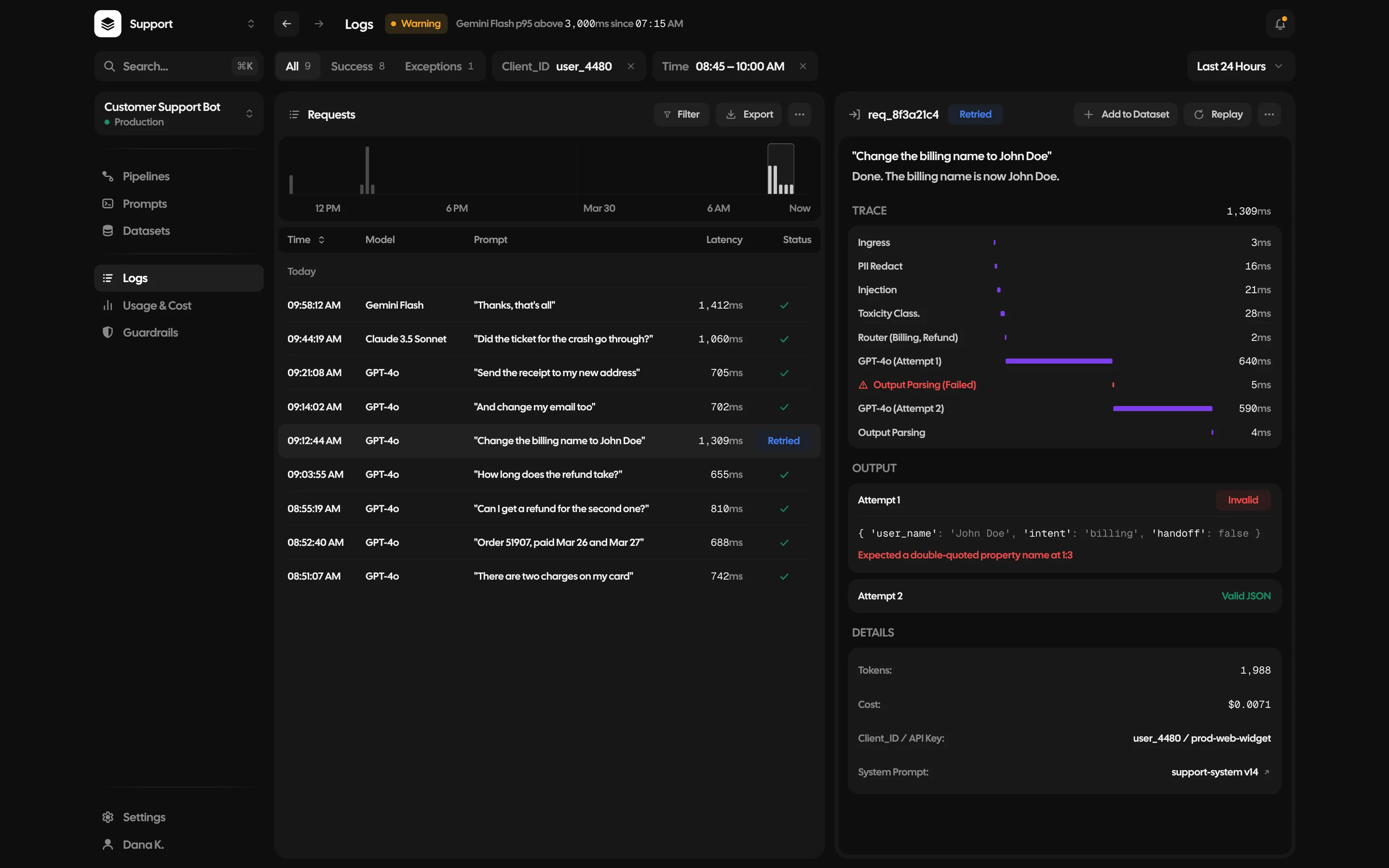Switch to the Exceptions tab
This screenshot has width=1389, height=868.
click(x=439, y=66)
